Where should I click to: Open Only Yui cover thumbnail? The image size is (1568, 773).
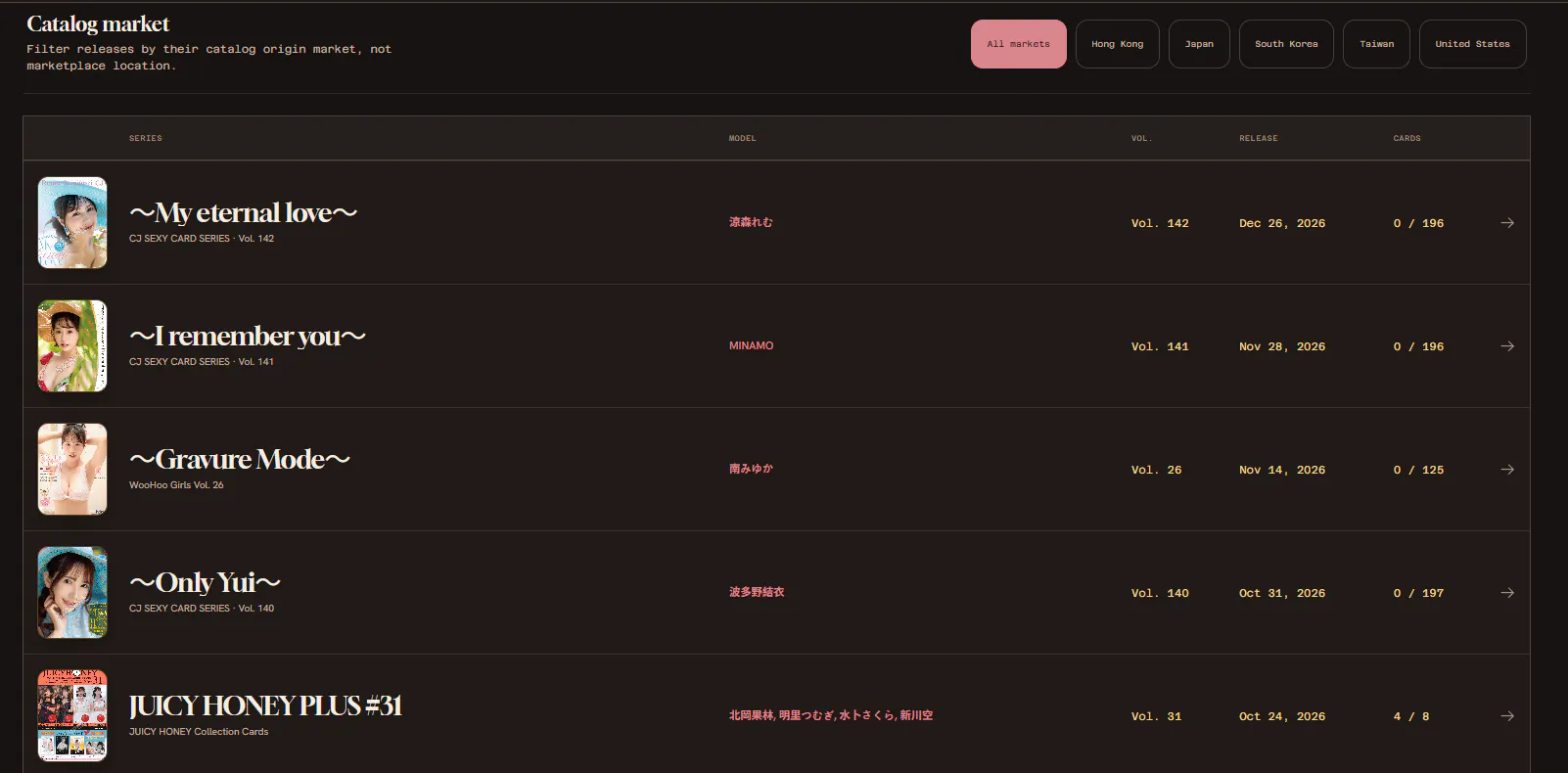tap(72, 593)
